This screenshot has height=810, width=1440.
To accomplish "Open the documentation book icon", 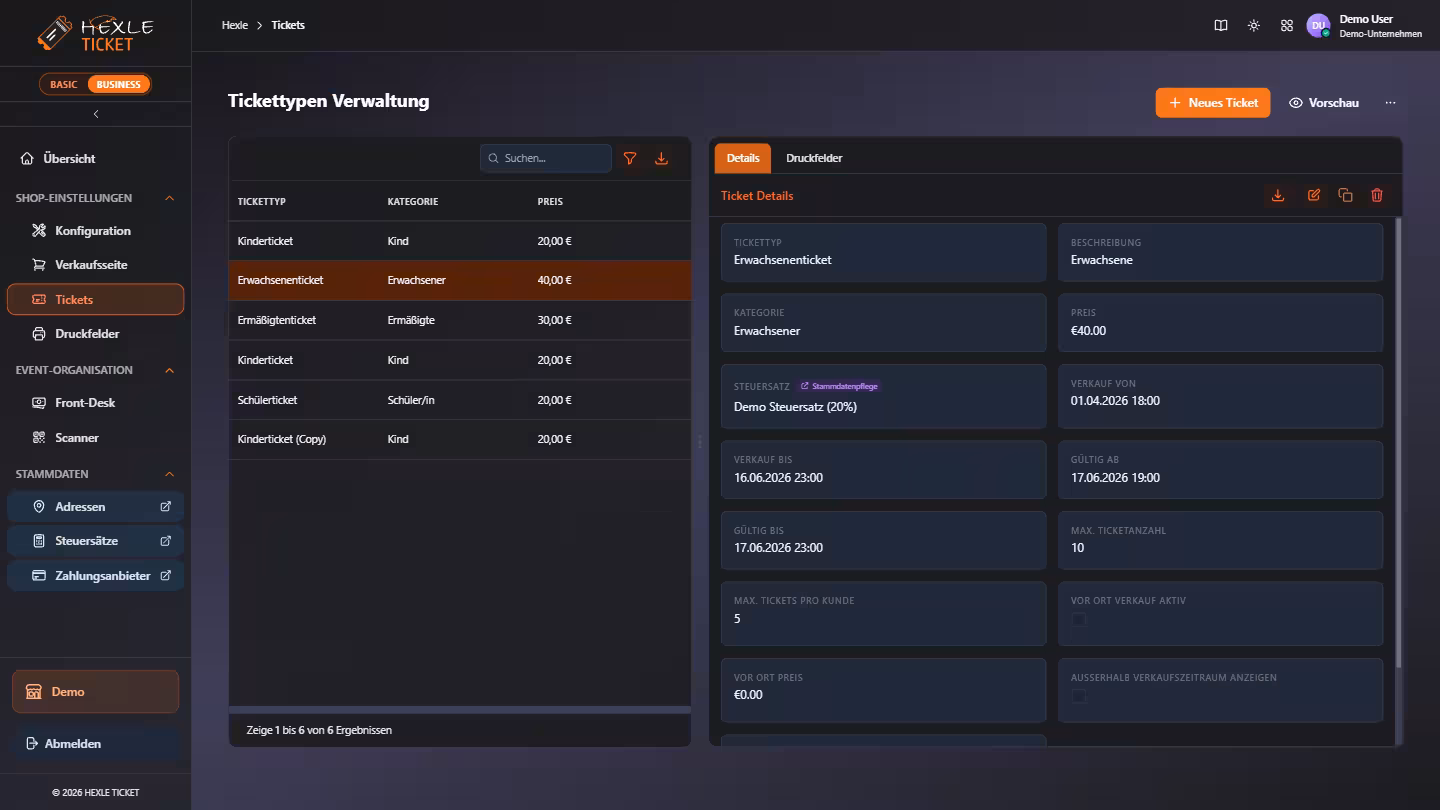I will tap(1221, 25).
